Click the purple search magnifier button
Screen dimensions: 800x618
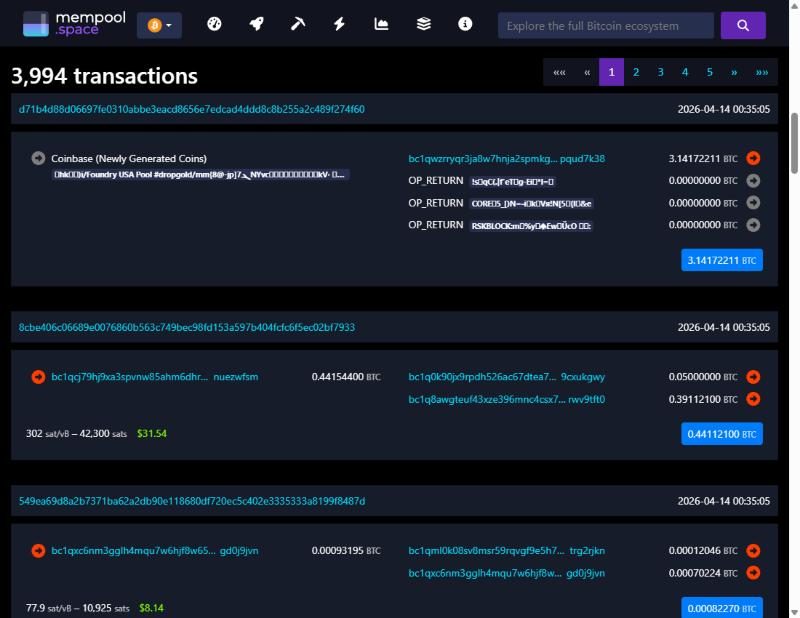point(743,26)
